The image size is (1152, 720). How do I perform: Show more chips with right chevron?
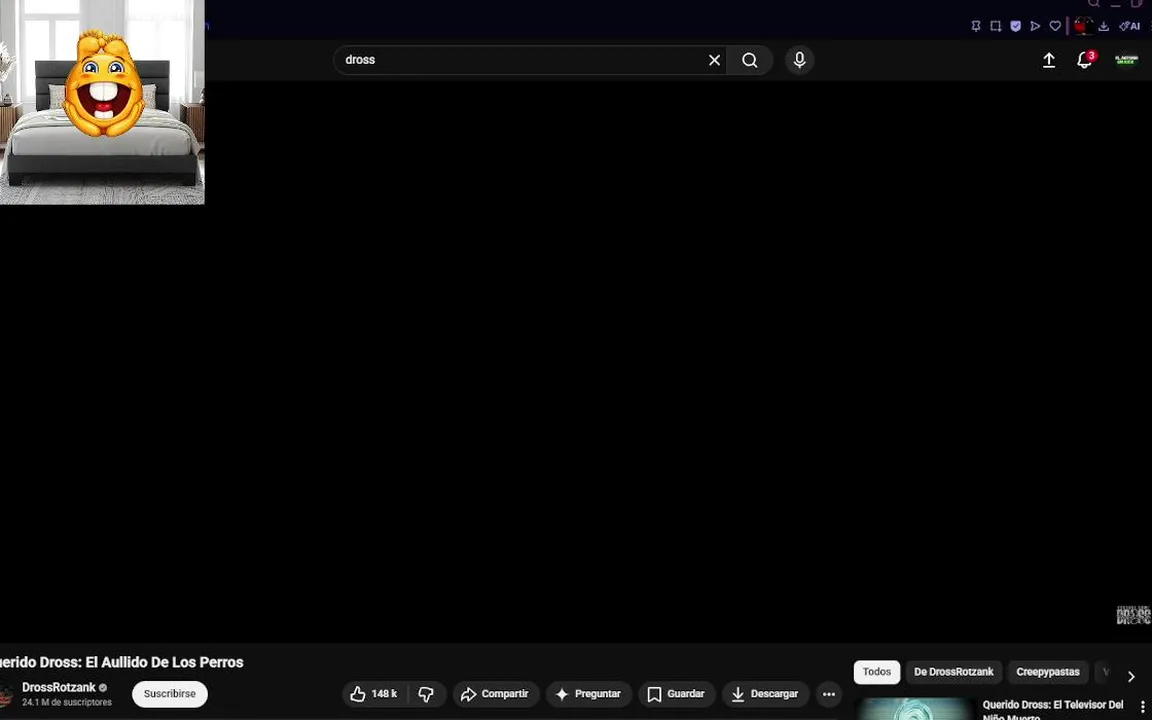pos(1131,676)
